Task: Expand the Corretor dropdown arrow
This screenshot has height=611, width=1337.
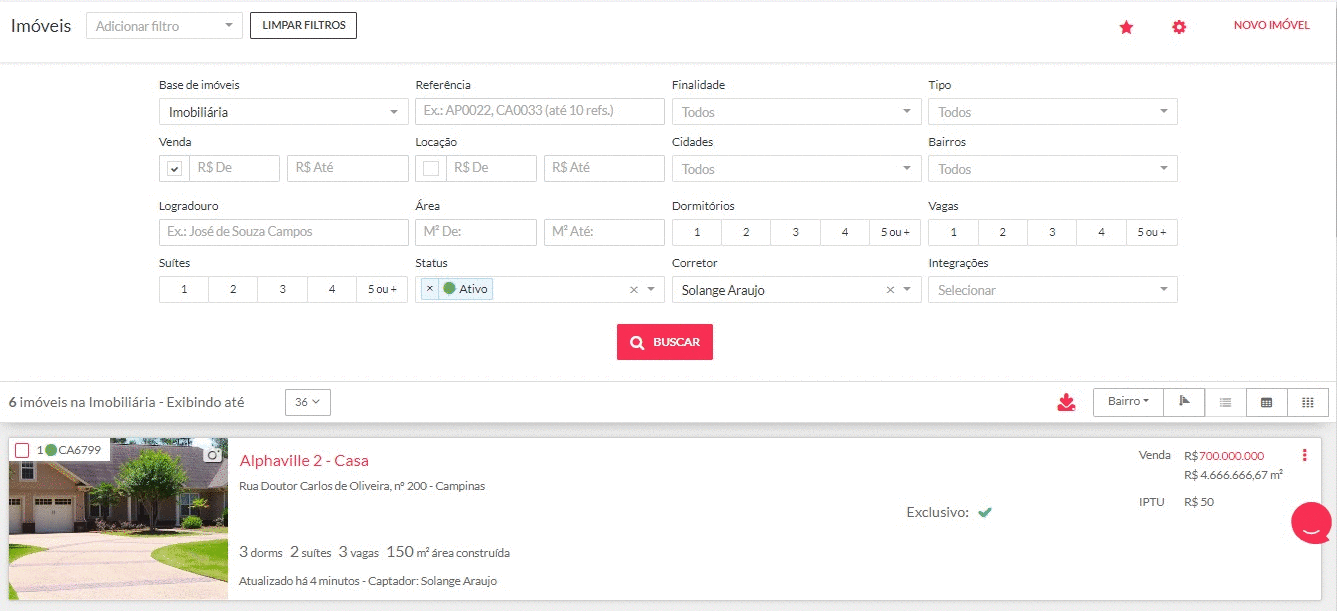Action: click(x=908, y=290)
